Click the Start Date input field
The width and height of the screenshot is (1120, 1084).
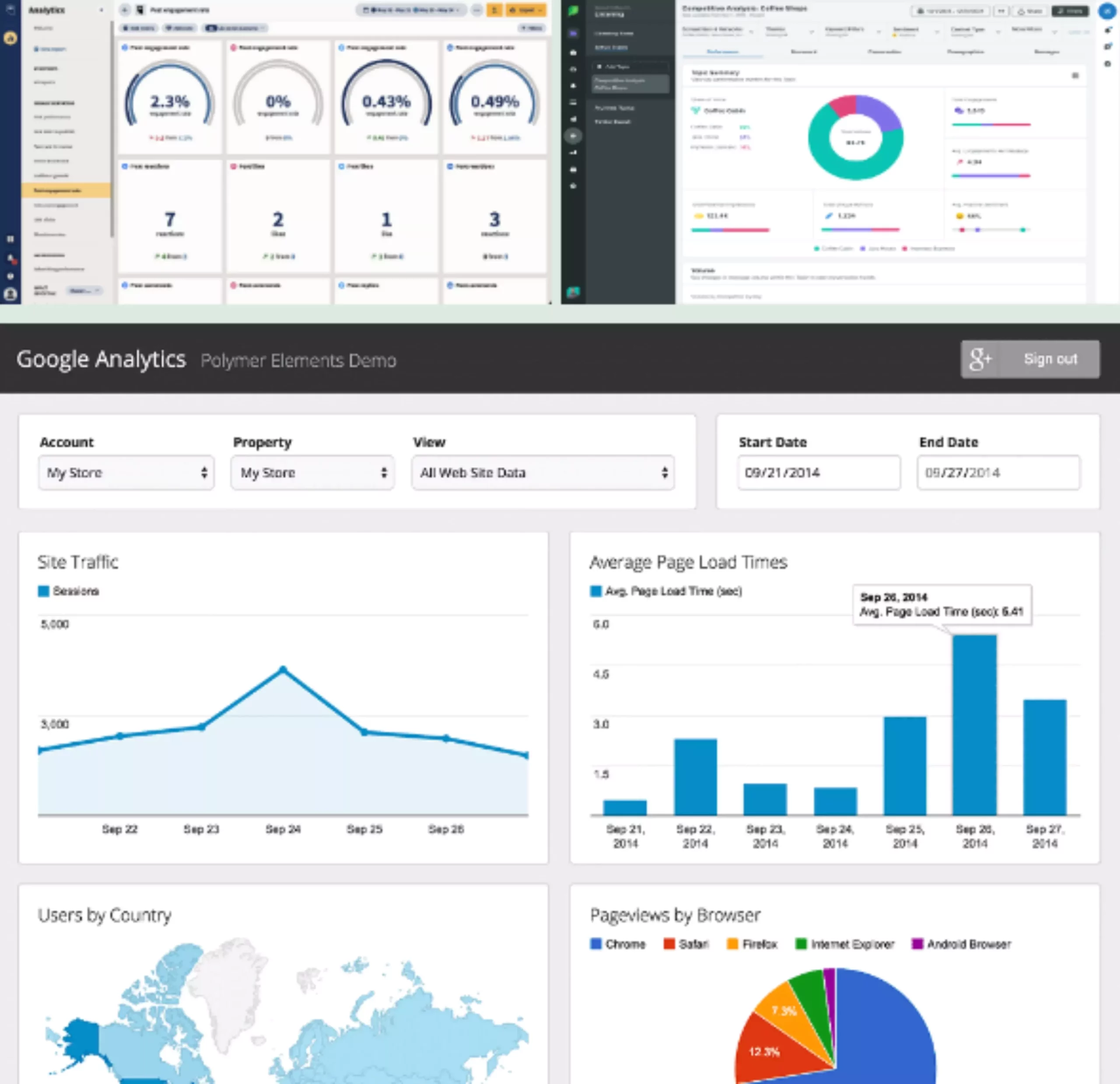pyautogui.click(x=818, y=472)
